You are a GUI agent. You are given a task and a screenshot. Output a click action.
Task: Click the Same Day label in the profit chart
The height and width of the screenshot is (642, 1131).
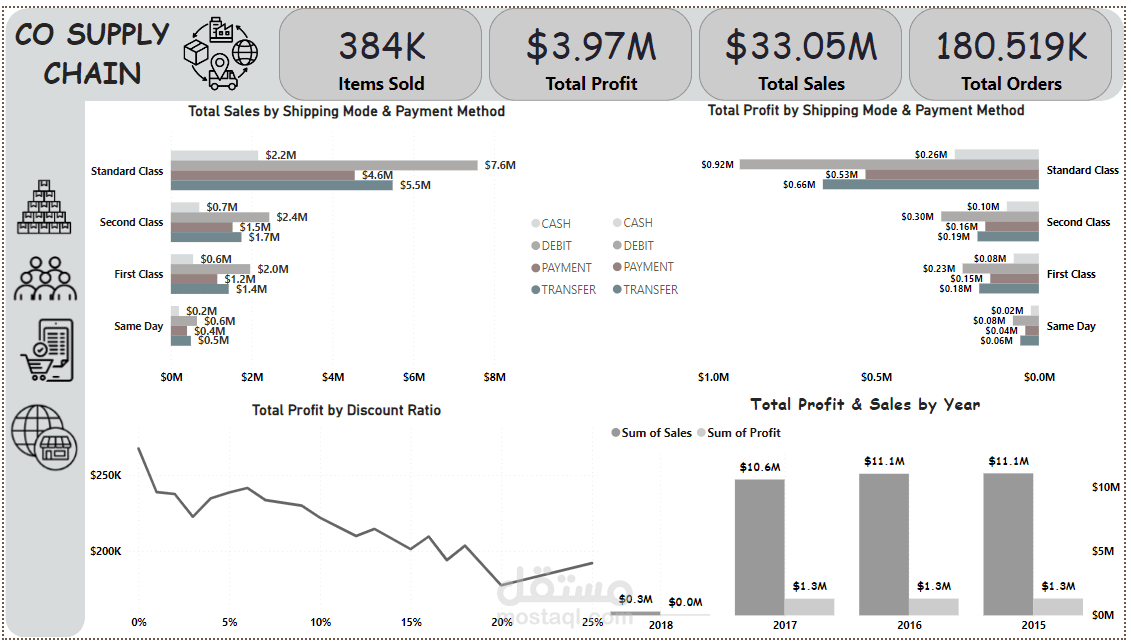tap(1070, 326)
